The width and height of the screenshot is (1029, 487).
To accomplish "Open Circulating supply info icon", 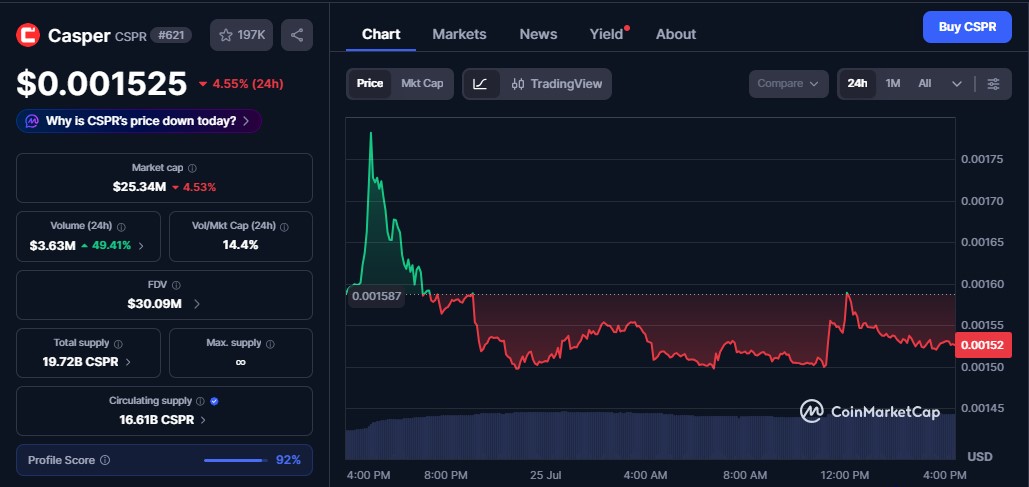I will click(x=200, y=401).
